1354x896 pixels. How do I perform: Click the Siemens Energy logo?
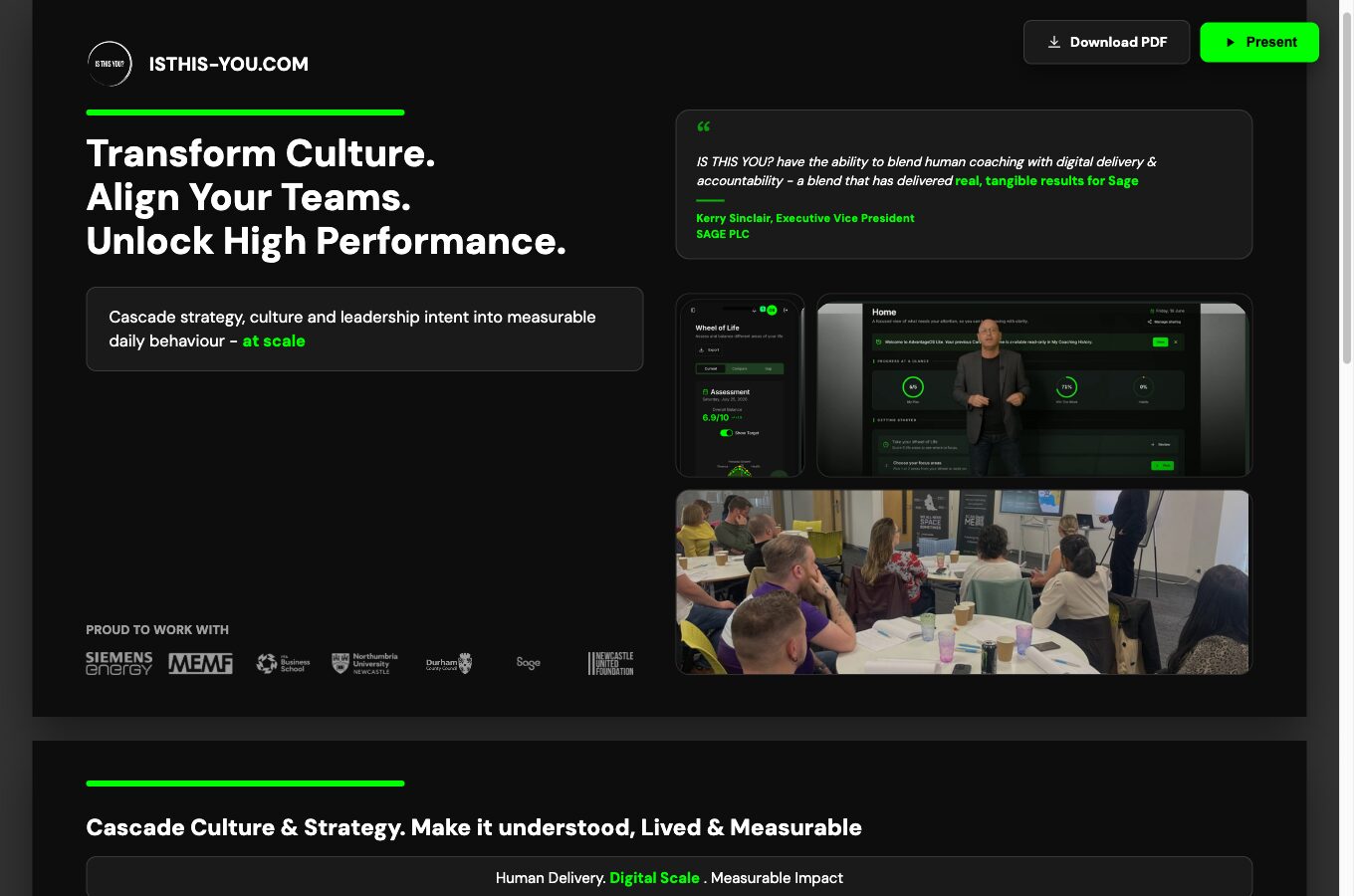pyautogui.click(x=118, y=663)
